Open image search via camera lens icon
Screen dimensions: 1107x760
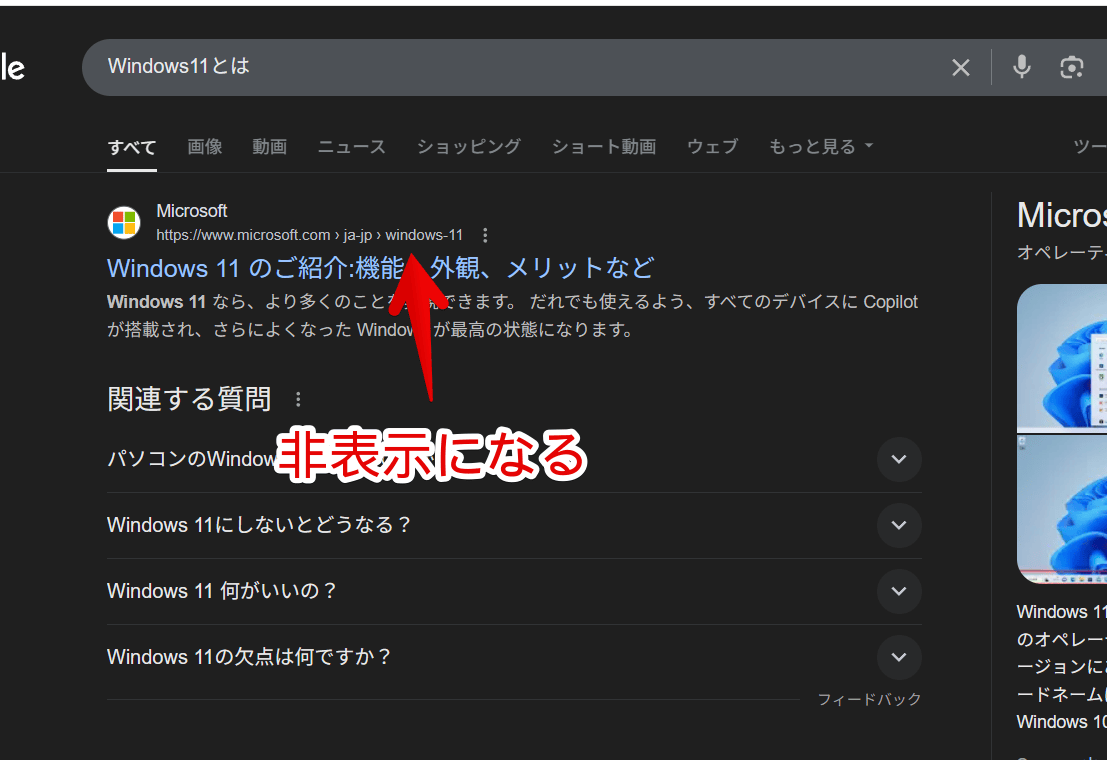(x=1072, y=68)
